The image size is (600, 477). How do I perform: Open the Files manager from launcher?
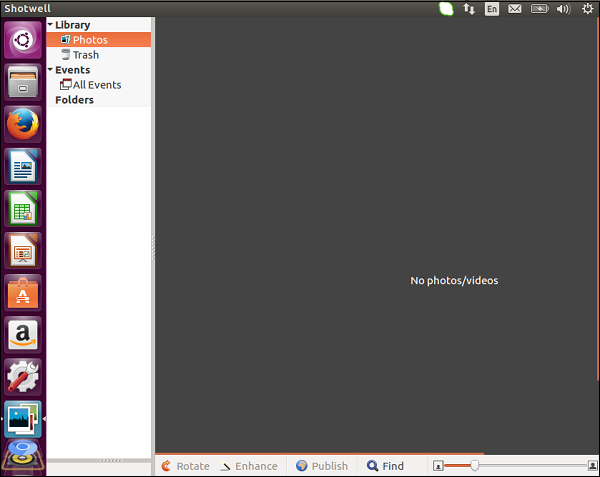(x=23, y=82)
